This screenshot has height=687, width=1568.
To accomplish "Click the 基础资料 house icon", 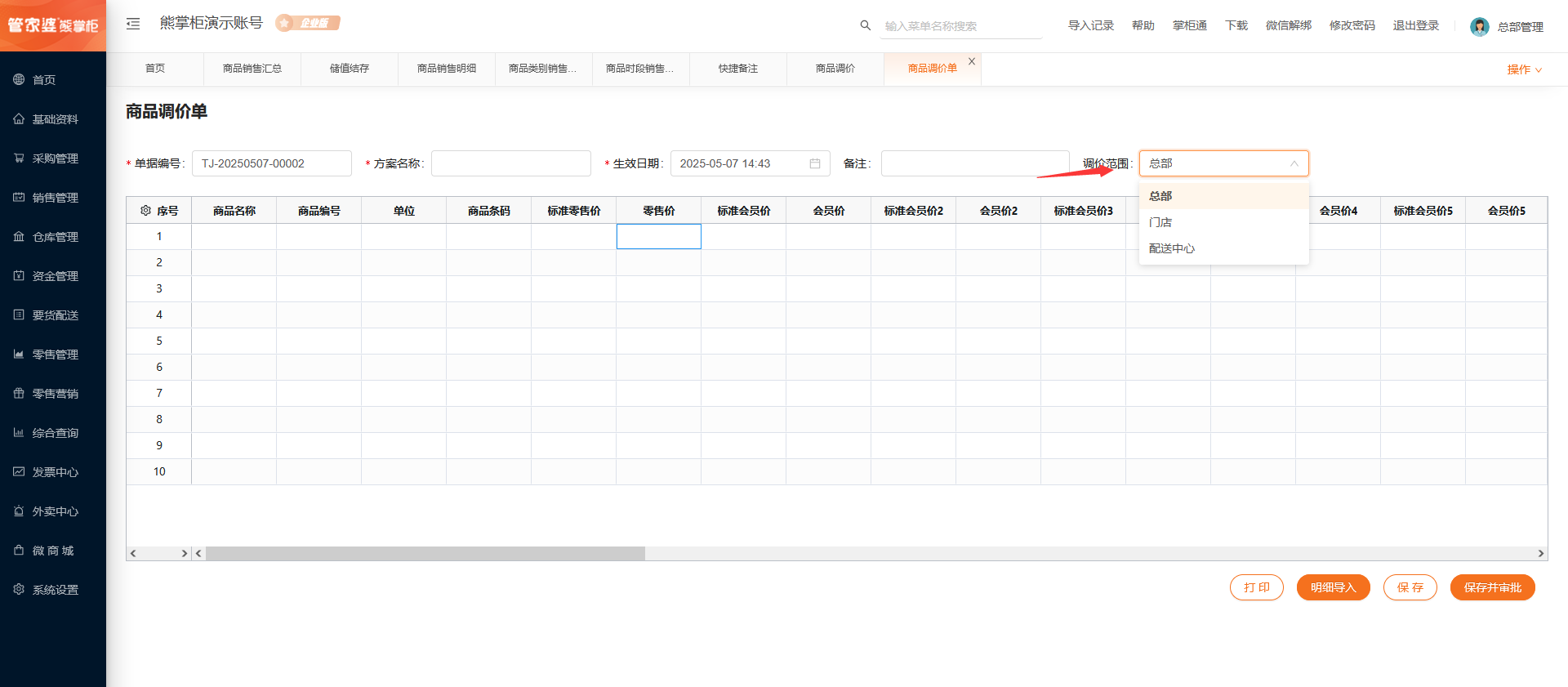I will tap(19, 118).
